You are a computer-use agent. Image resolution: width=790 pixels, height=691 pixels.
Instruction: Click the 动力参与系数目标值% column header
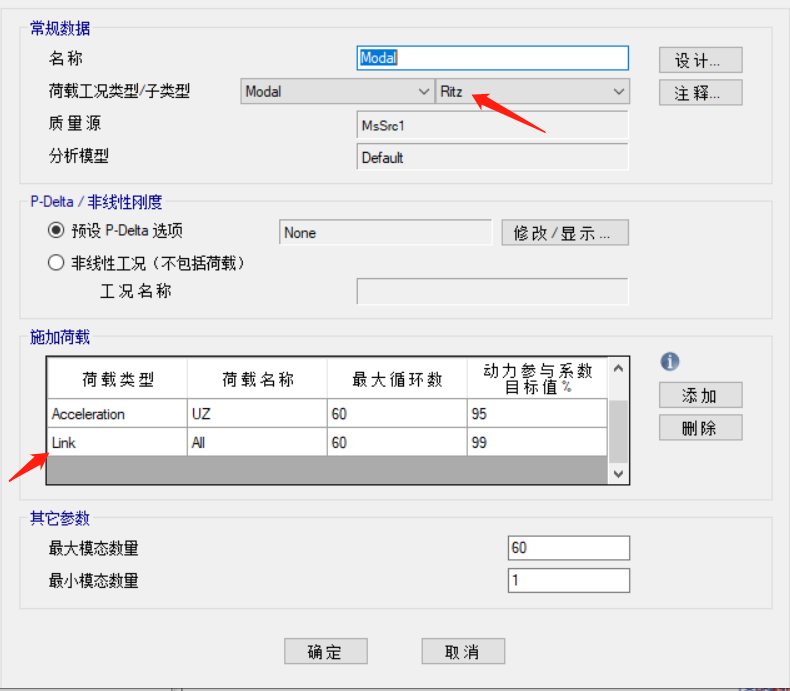[x=537, y=379]
